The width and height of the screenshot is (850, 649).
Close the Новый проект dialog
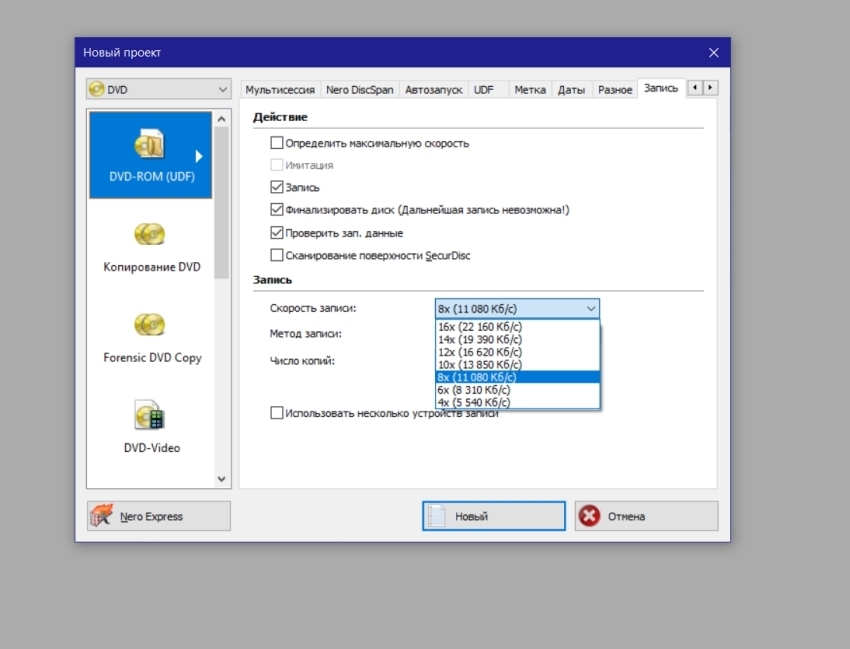[713, 52]
